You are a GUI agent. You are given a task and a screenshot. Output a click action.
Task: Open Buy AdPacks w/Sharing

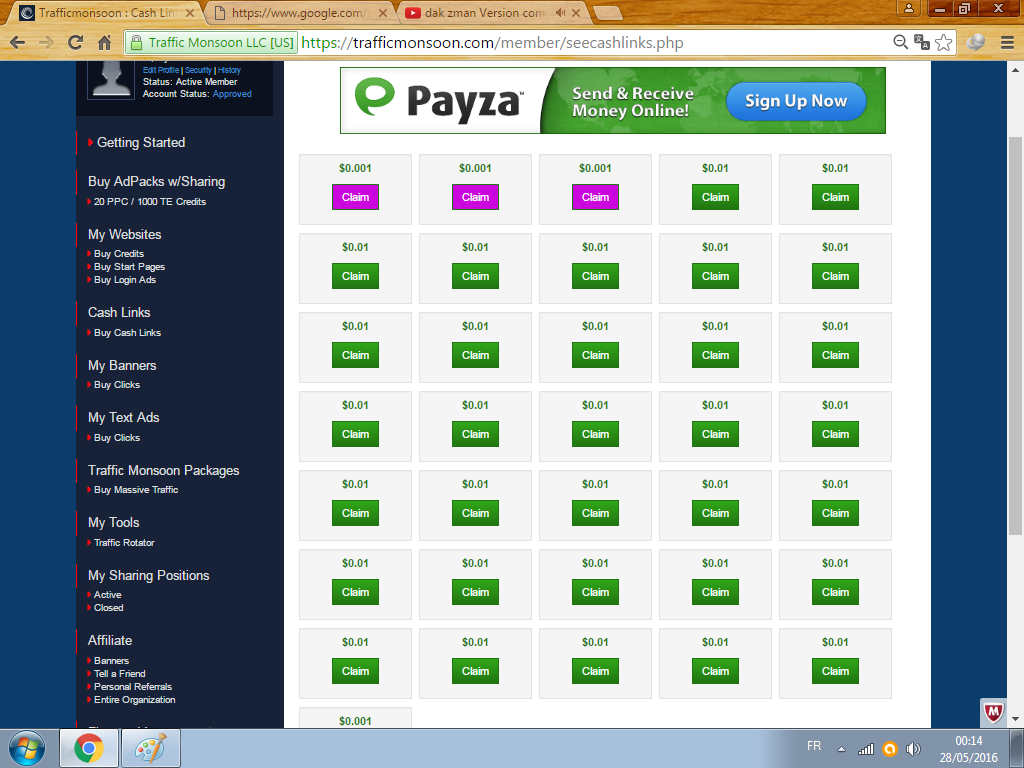pos(157,182)
